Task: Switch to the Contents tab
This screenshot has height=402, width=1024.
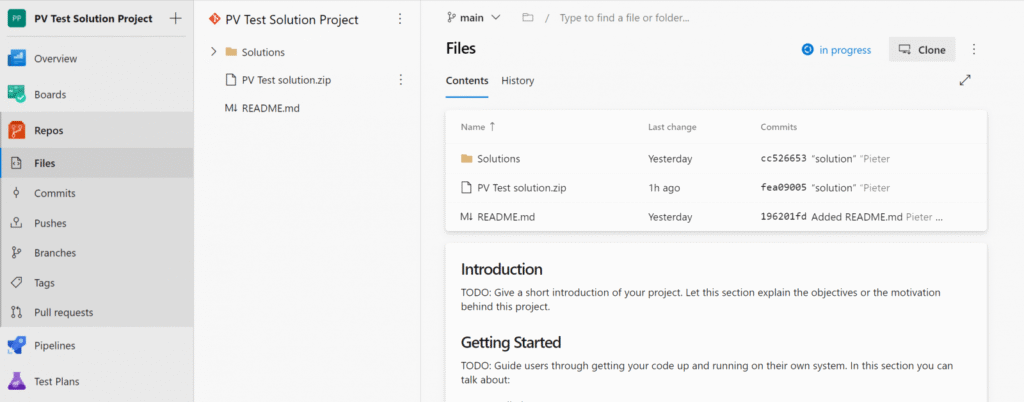Action: tap(467, 81)
